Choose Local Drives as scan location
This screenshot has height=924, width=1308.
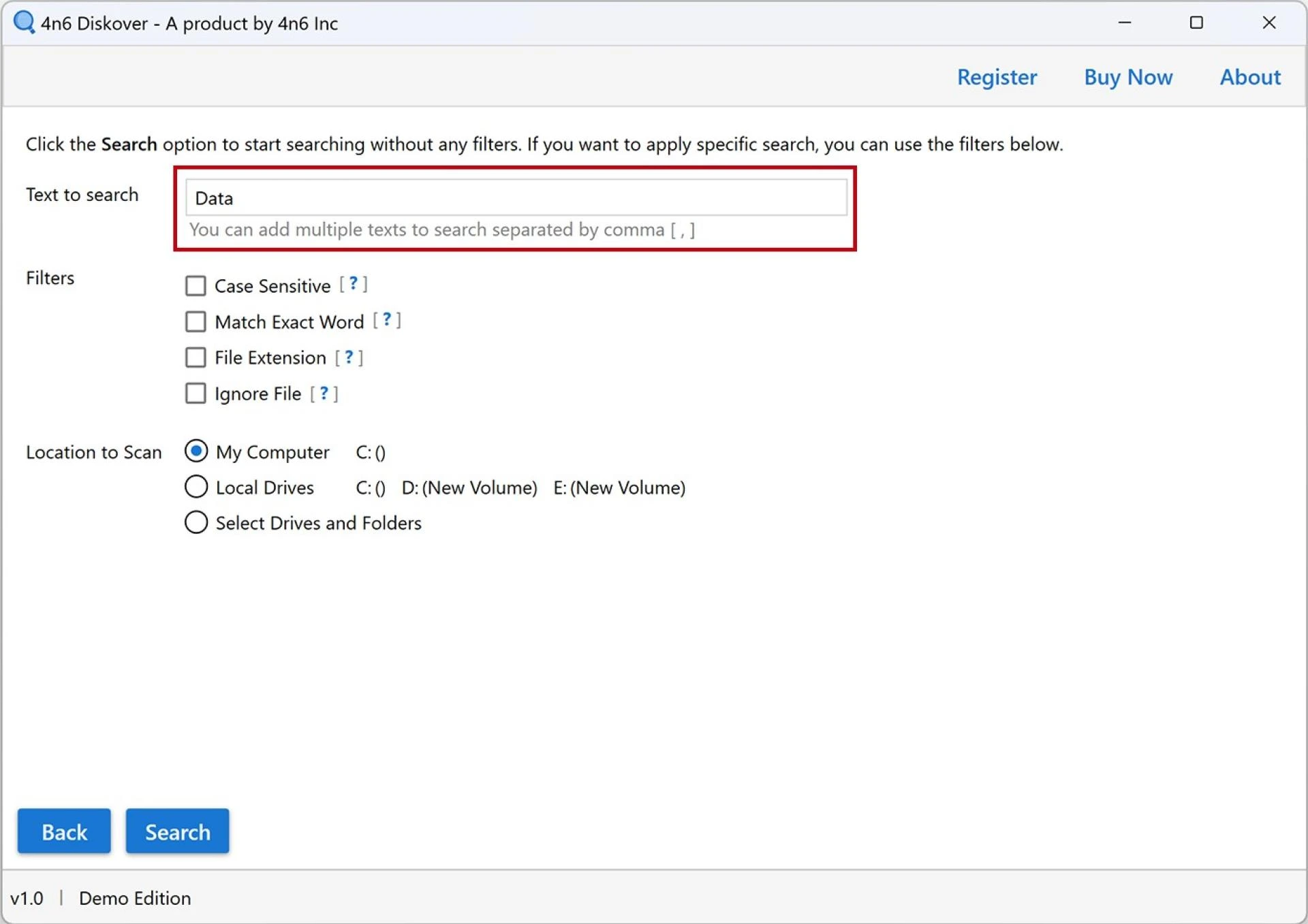pos(196,487)
